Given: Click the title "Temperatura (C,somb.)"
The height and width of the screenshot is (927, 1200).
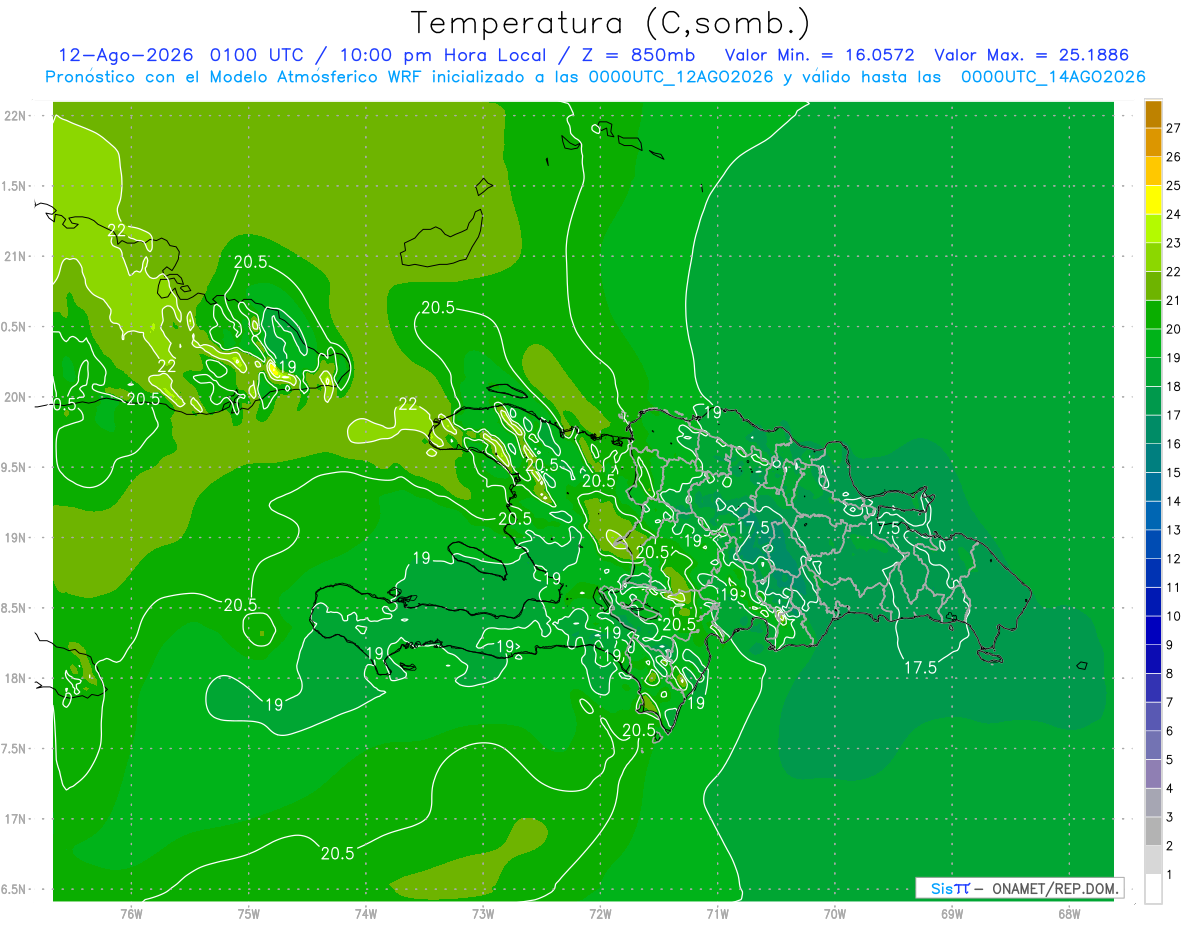Looking at the screenshot, I should pyautogui.click(x=611, y=23).
